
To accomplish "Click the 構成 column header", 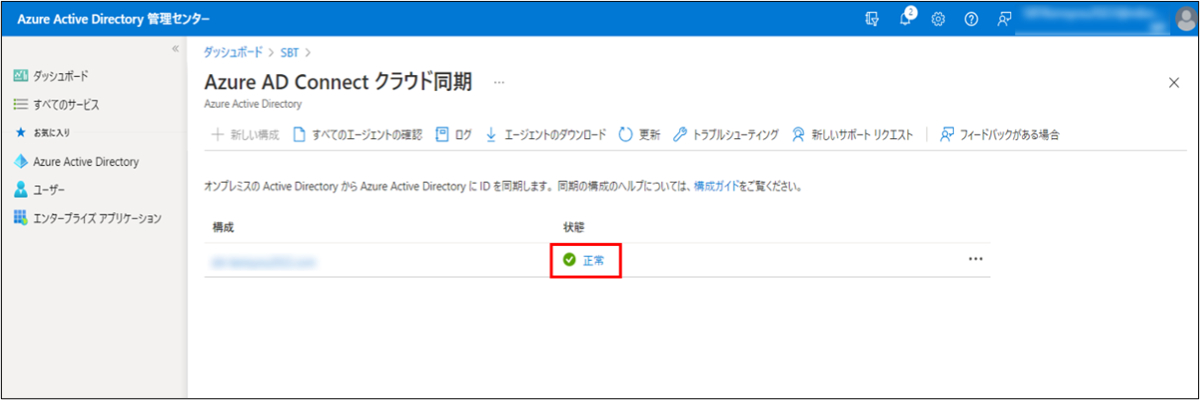I will coord(223,228).
